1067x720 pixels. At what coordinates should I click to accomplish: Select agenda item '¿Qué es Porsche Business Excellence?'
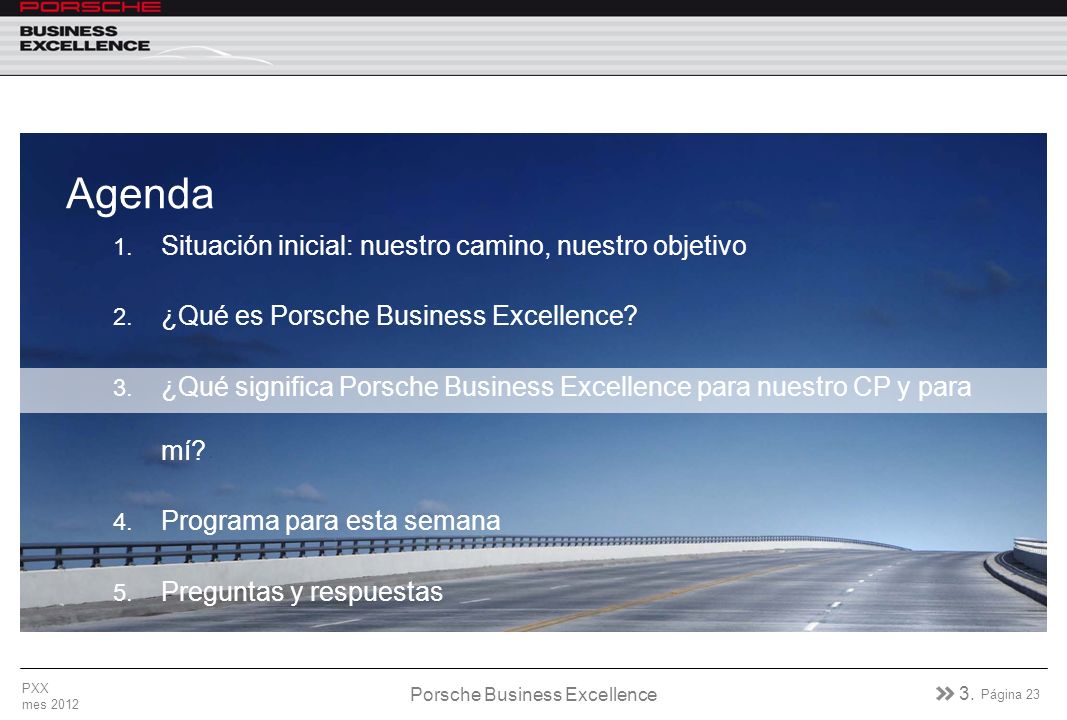(x=399, y=316)
